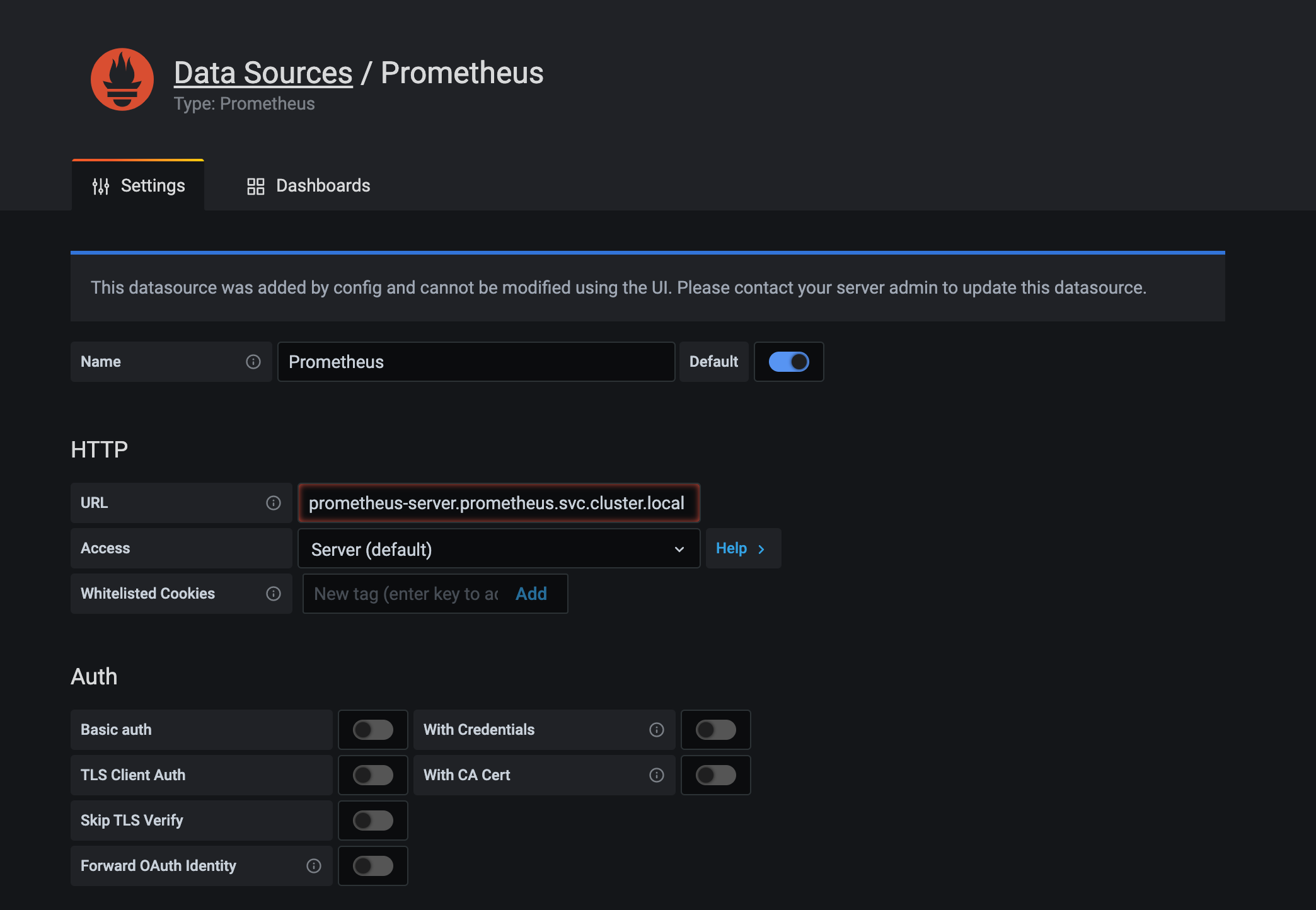Click Add for whitelisted cookie tag
The height and width of the screenshot is (910, 1316).
(531, 594)
